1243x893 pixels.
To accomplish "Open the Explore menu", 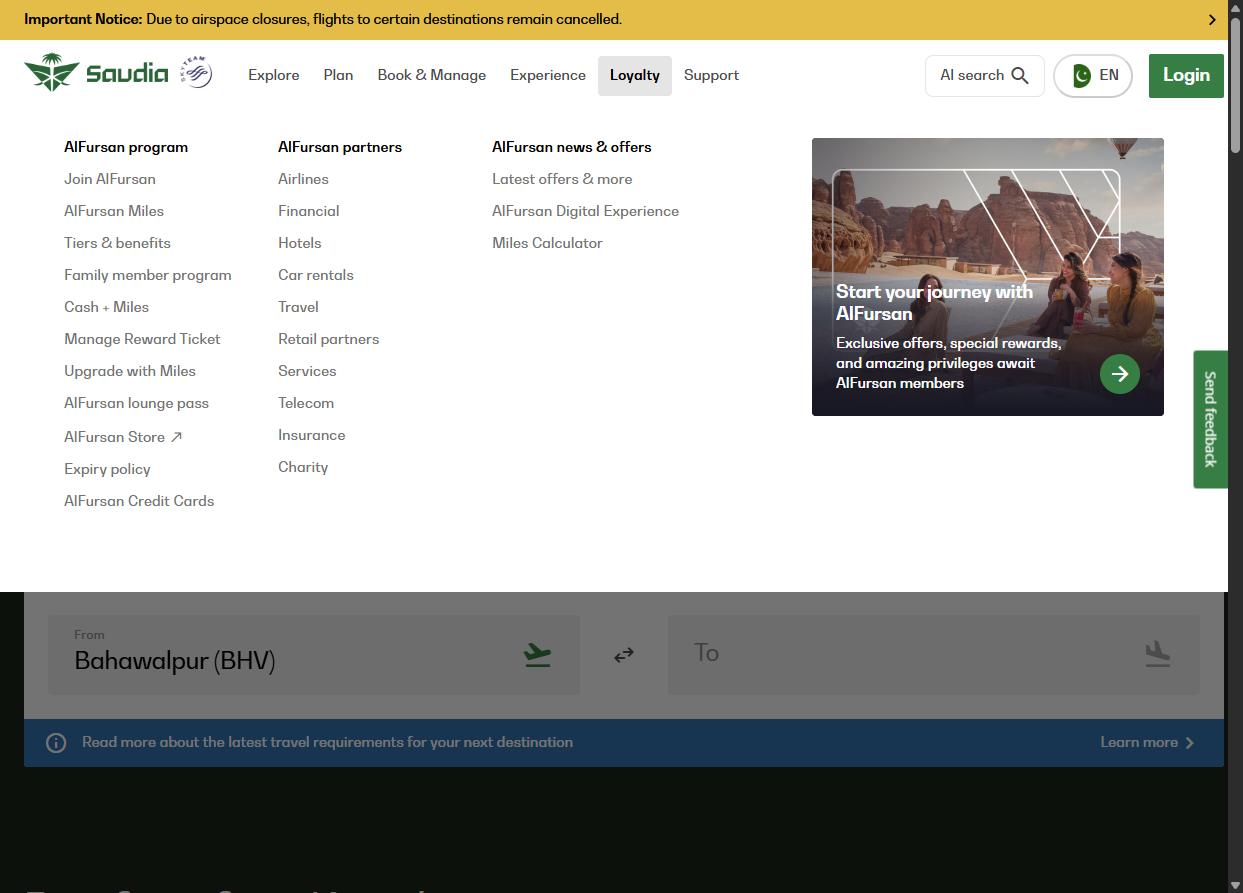I will click(274, 75).
